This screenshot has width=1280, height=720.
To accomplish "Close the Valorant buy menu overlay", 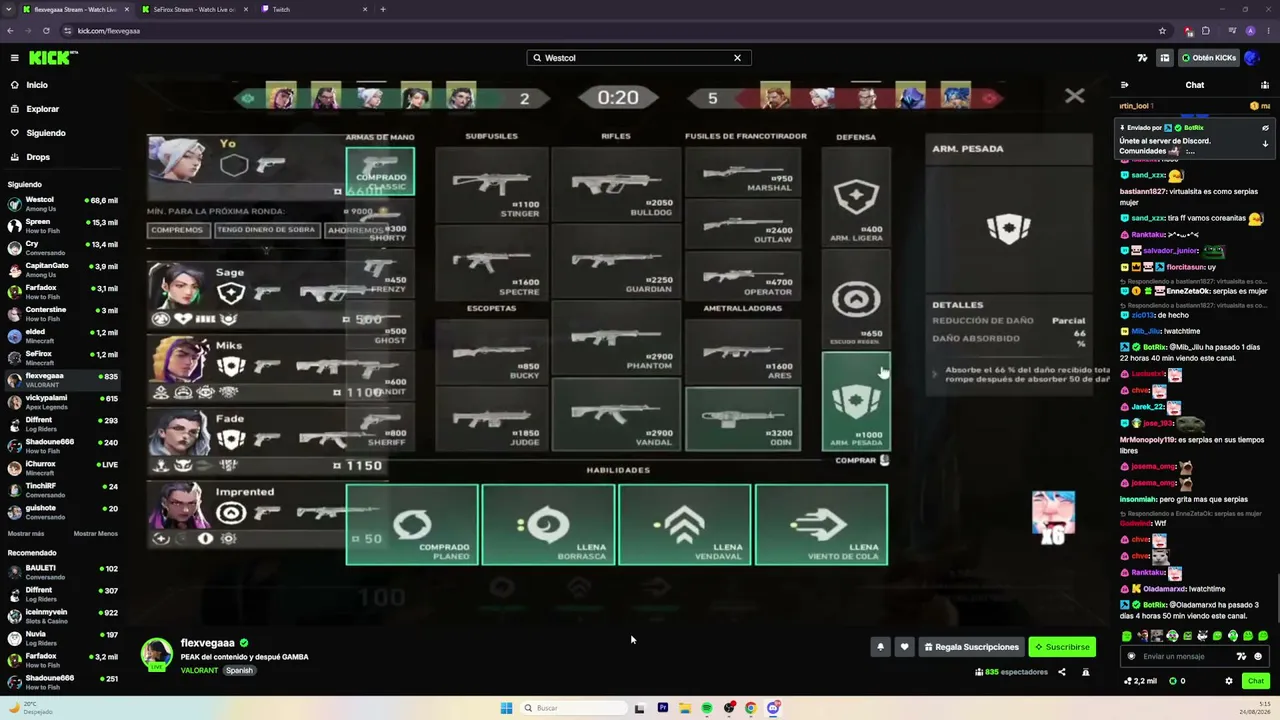I will pos(1074,96).
